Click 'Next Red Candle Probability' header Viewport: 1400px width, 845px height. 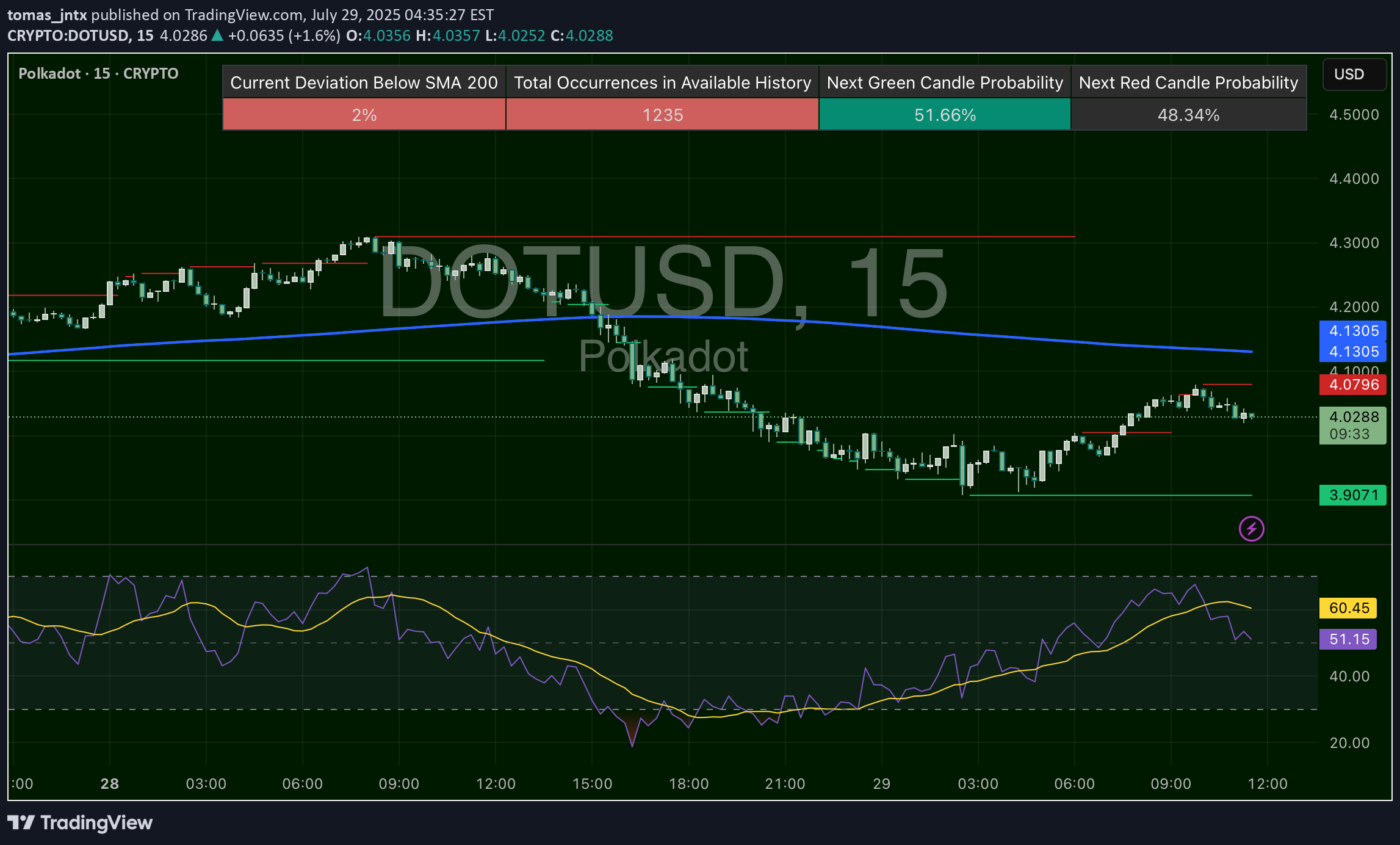coord(1188,82)
